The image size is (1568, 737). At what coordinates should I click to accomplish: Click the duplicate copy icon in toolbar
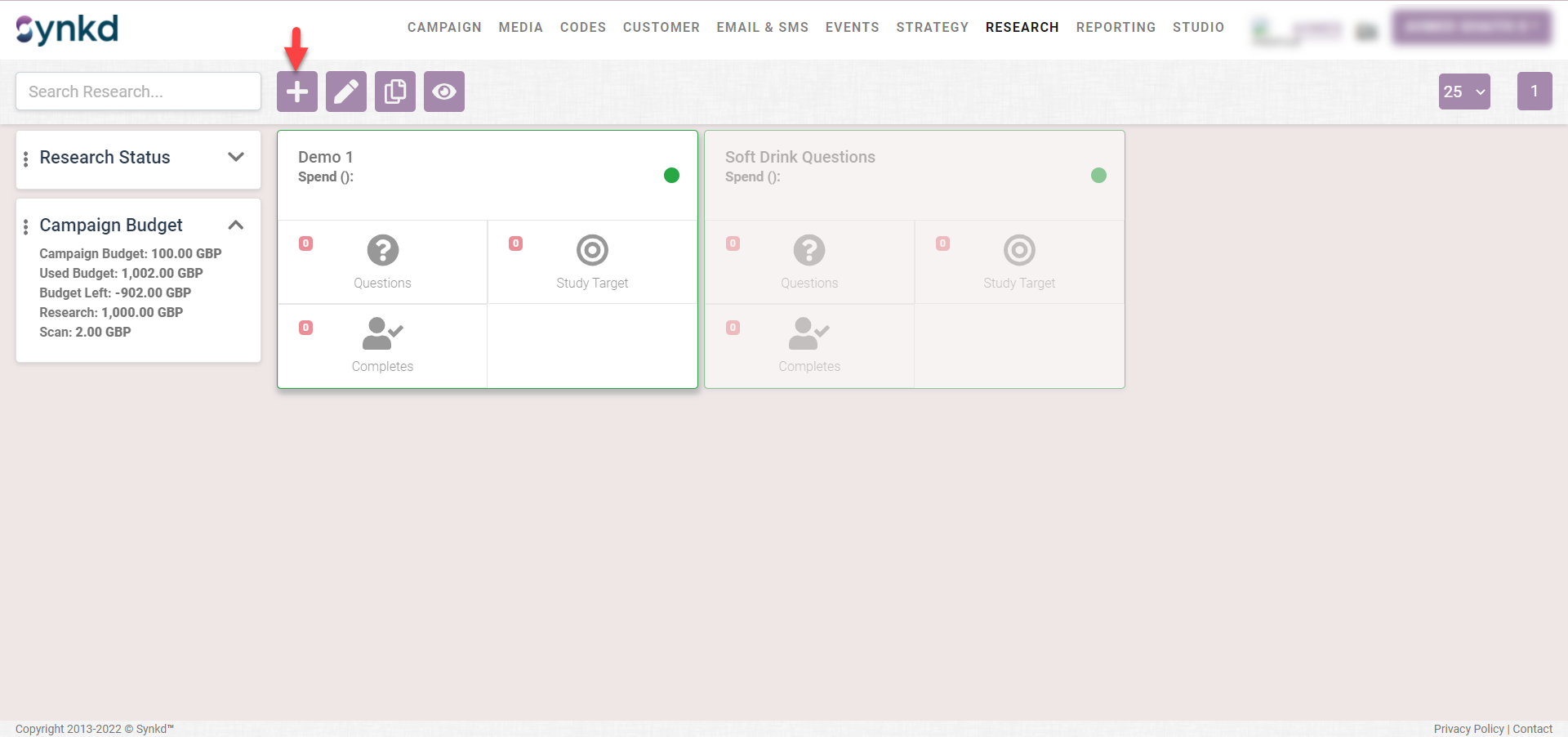[395, 92]
